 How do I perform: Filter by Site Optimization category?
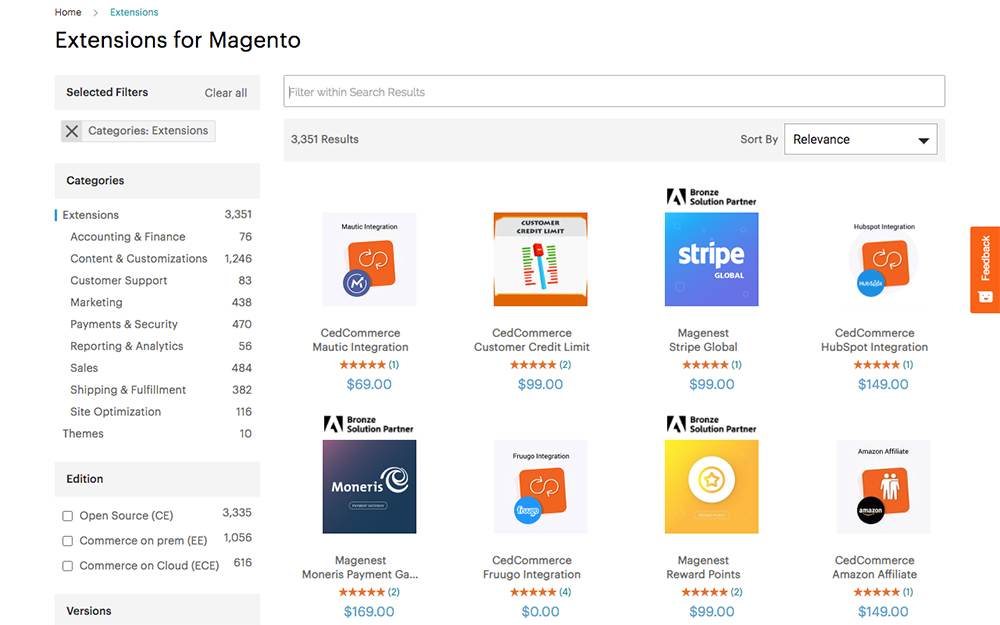[x=115, y=411]
